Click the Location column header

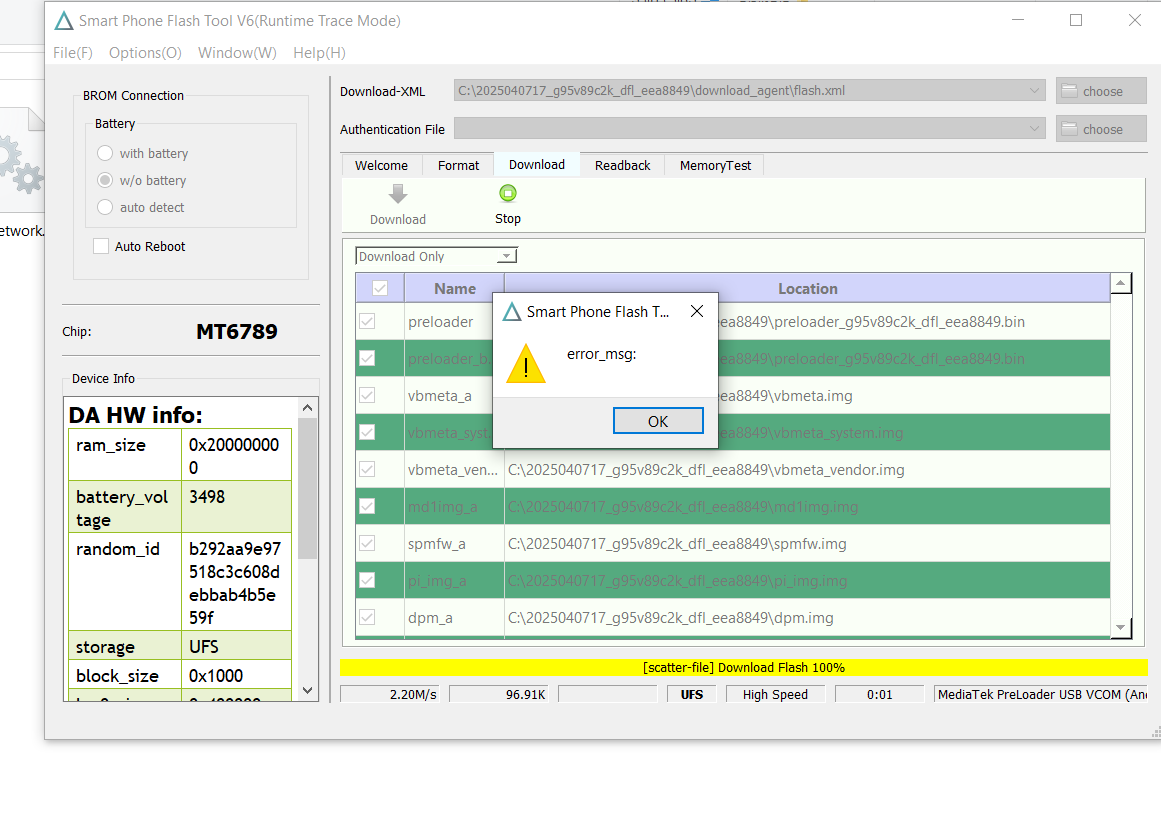coord(807,288)
